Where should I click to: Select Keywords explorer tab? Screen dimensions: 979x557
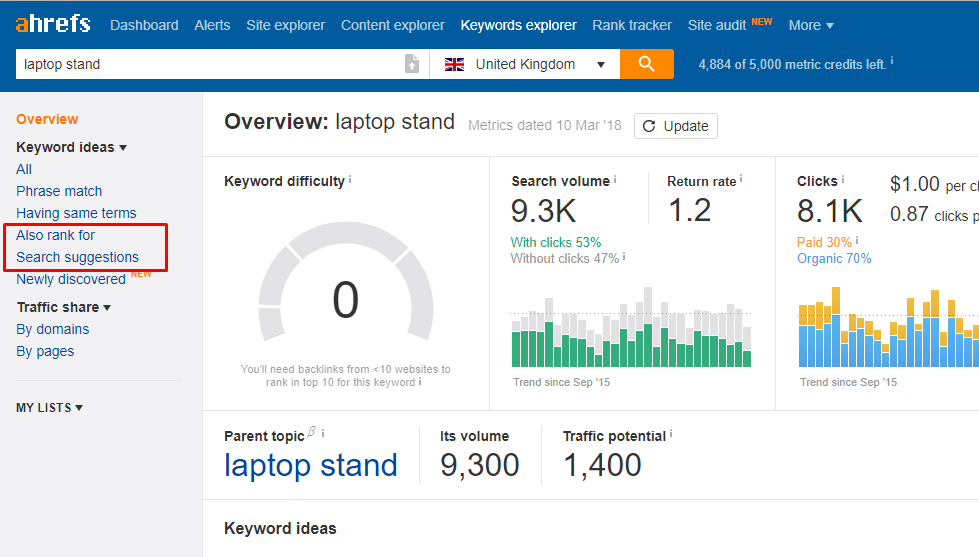tap(518, 26)
